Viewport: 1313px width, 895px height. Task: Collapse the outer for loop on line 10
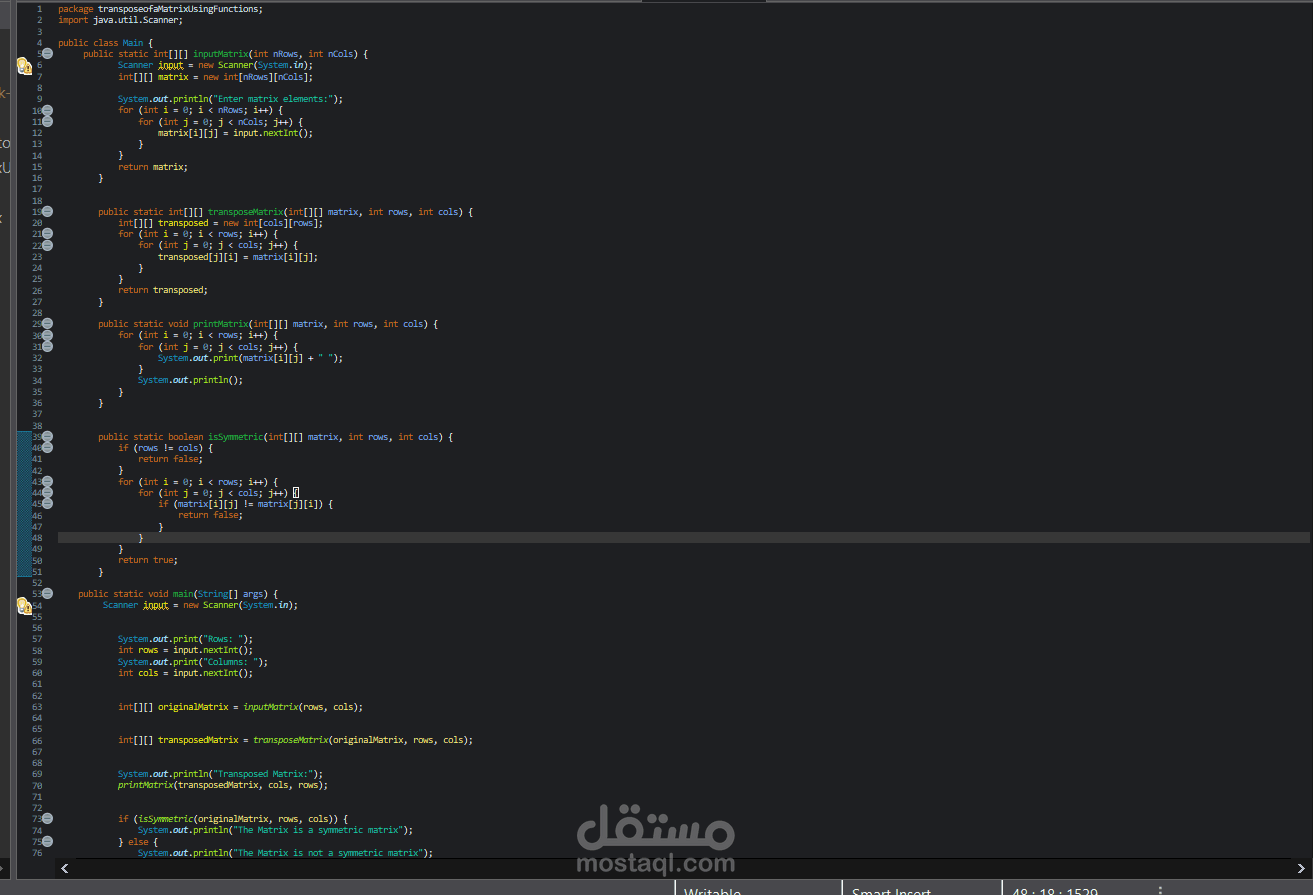[47, 110]
